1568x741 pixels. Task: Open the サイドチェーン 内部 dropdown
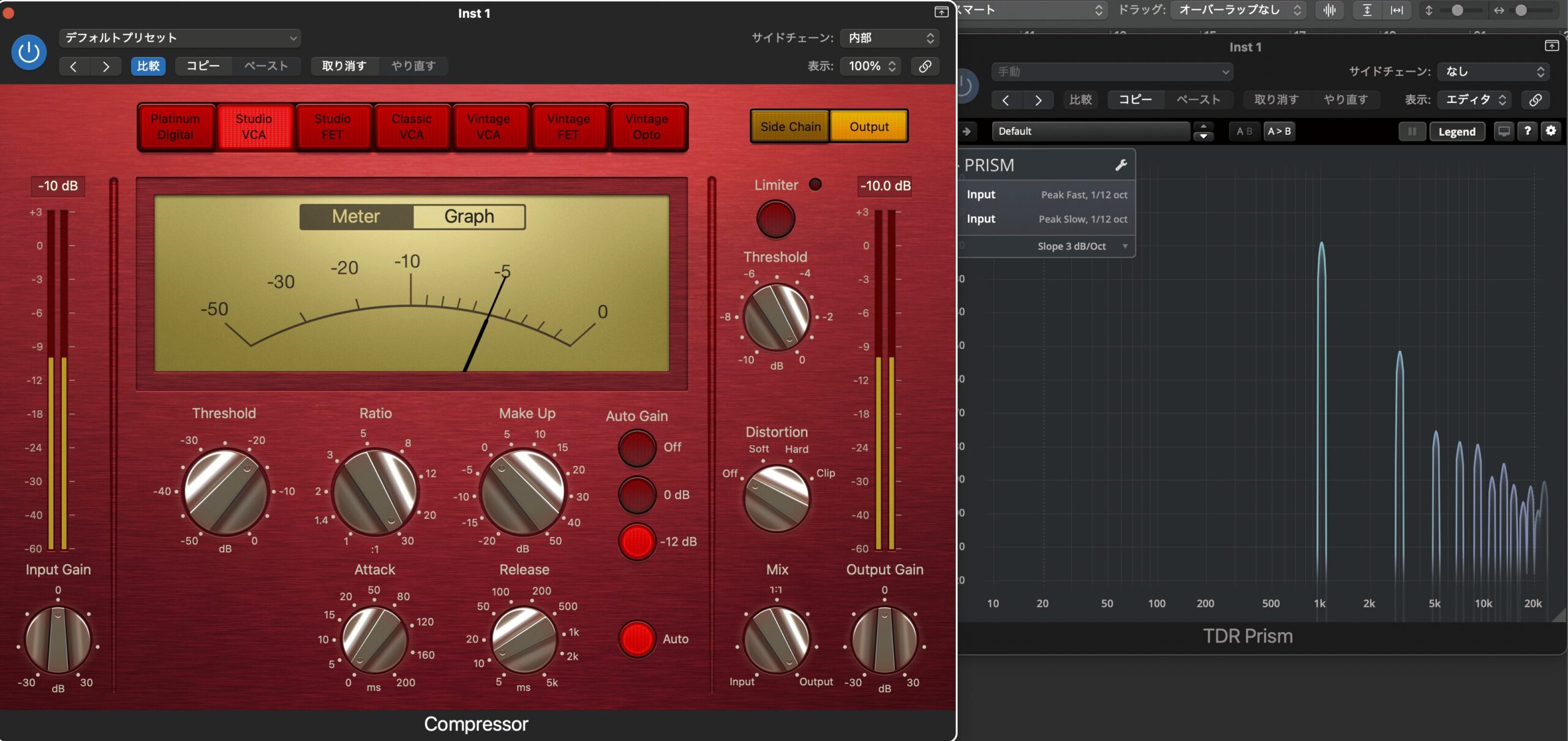click(x=890, y=38)
